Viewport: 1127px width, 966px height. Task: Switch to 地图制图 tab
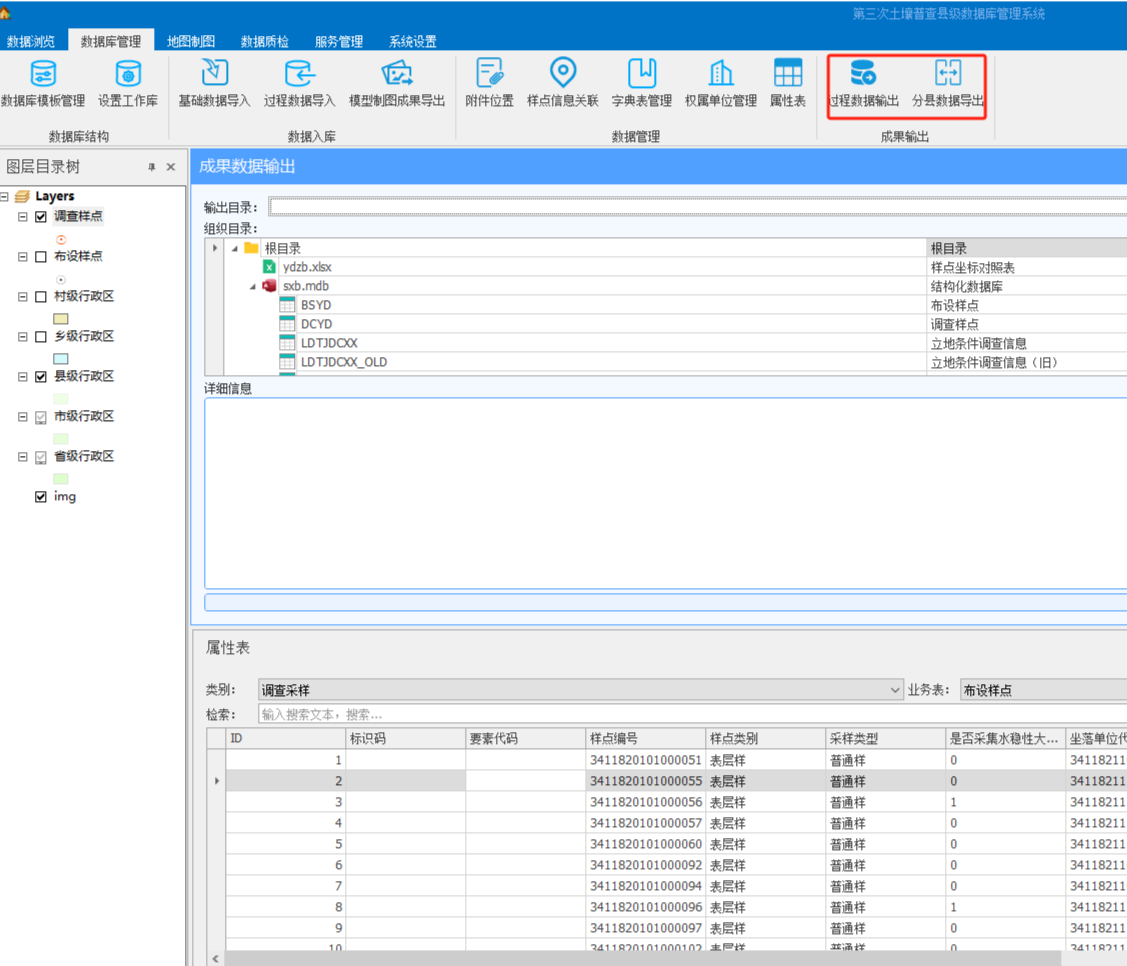[190, 41]
